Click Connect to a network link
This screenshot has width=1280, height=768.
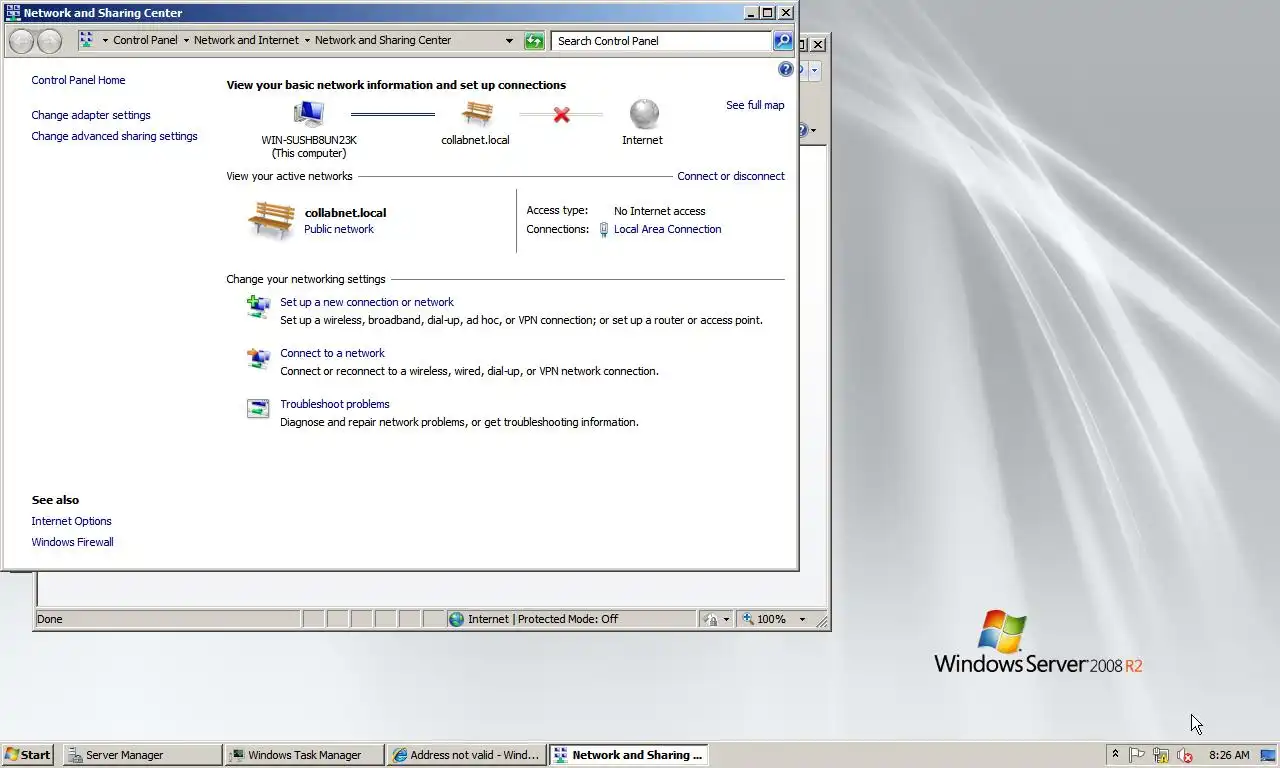[x=332, y=353]
